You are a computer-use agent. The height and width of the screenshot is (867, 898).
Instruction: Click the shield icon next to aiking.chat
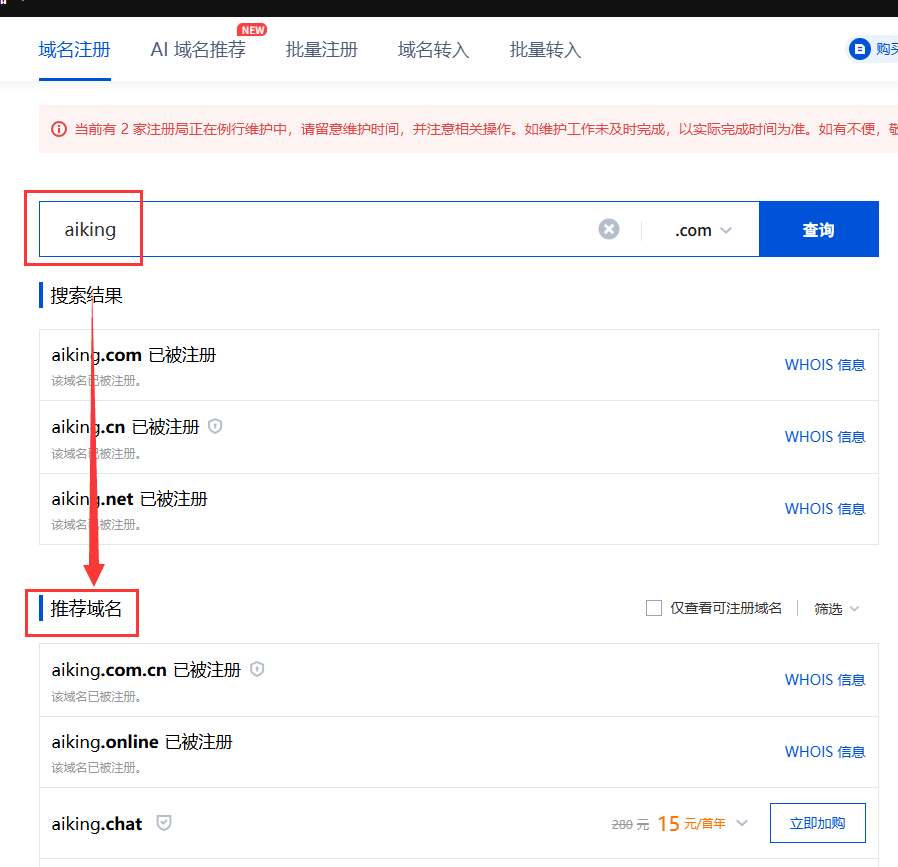164,823
